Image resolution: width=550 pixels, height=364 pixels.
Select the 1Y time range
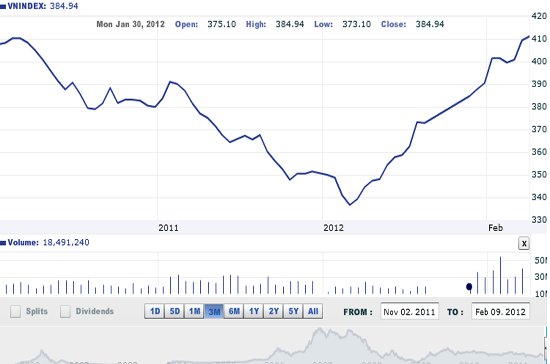pyautogui.click(x=254, y=311)
